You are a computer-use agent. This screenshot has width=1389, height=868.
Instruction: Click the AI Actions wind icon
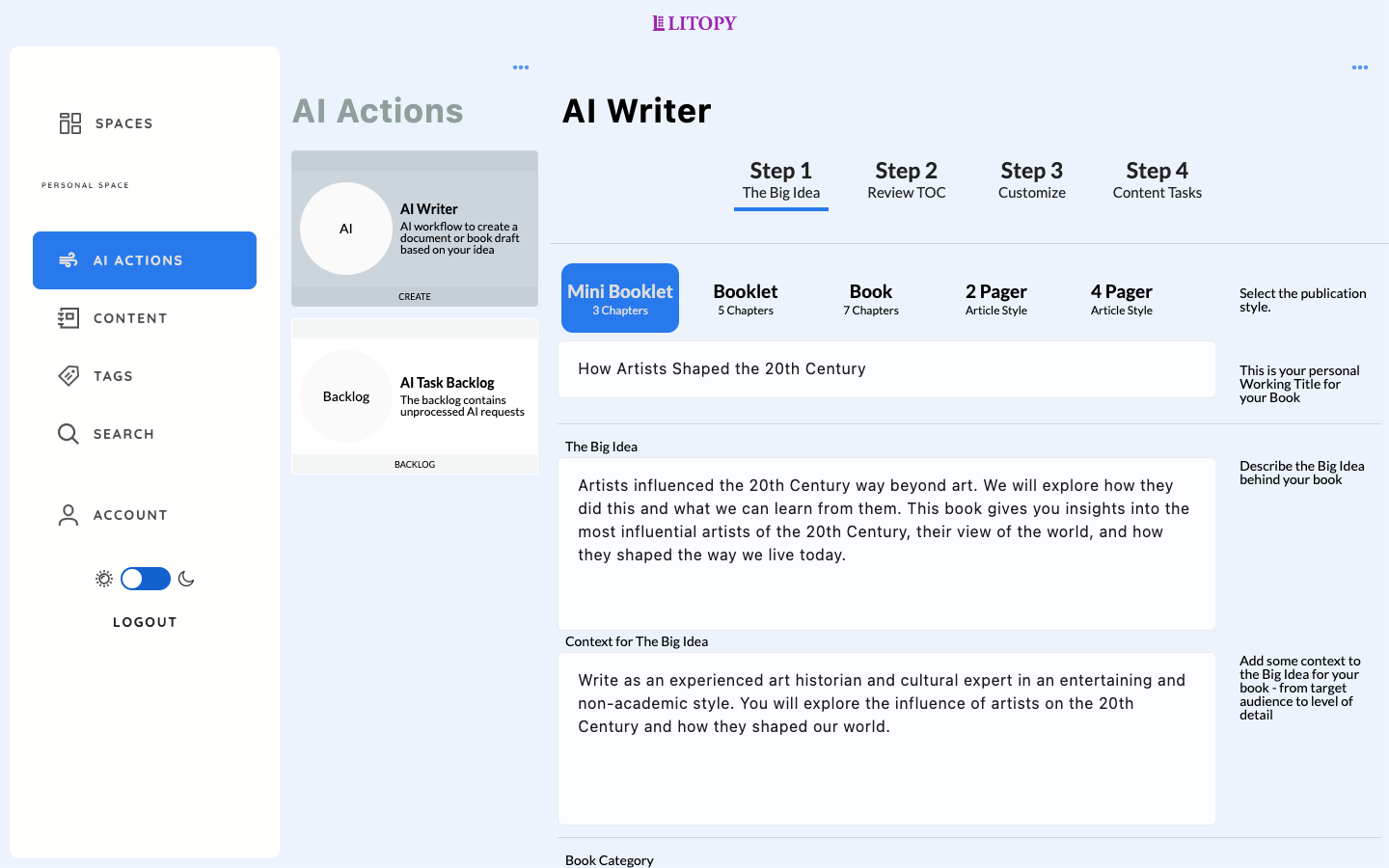68,260
